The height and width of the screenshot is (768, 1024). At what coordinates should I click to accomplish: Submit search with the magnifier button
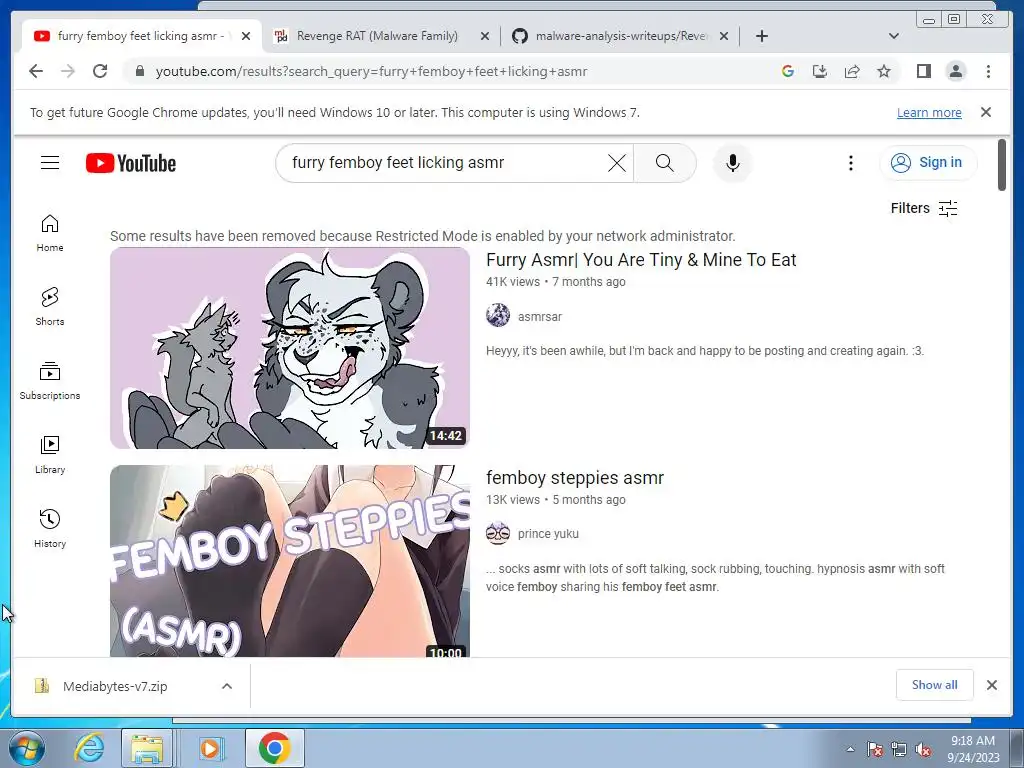click(x=665, y=163)
